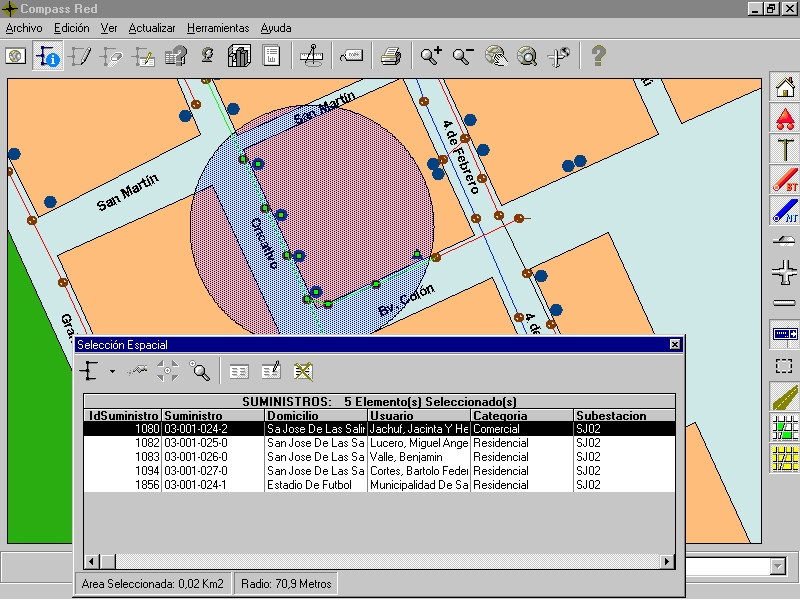Select the dashed rectangle selection tool

[784, 366]
